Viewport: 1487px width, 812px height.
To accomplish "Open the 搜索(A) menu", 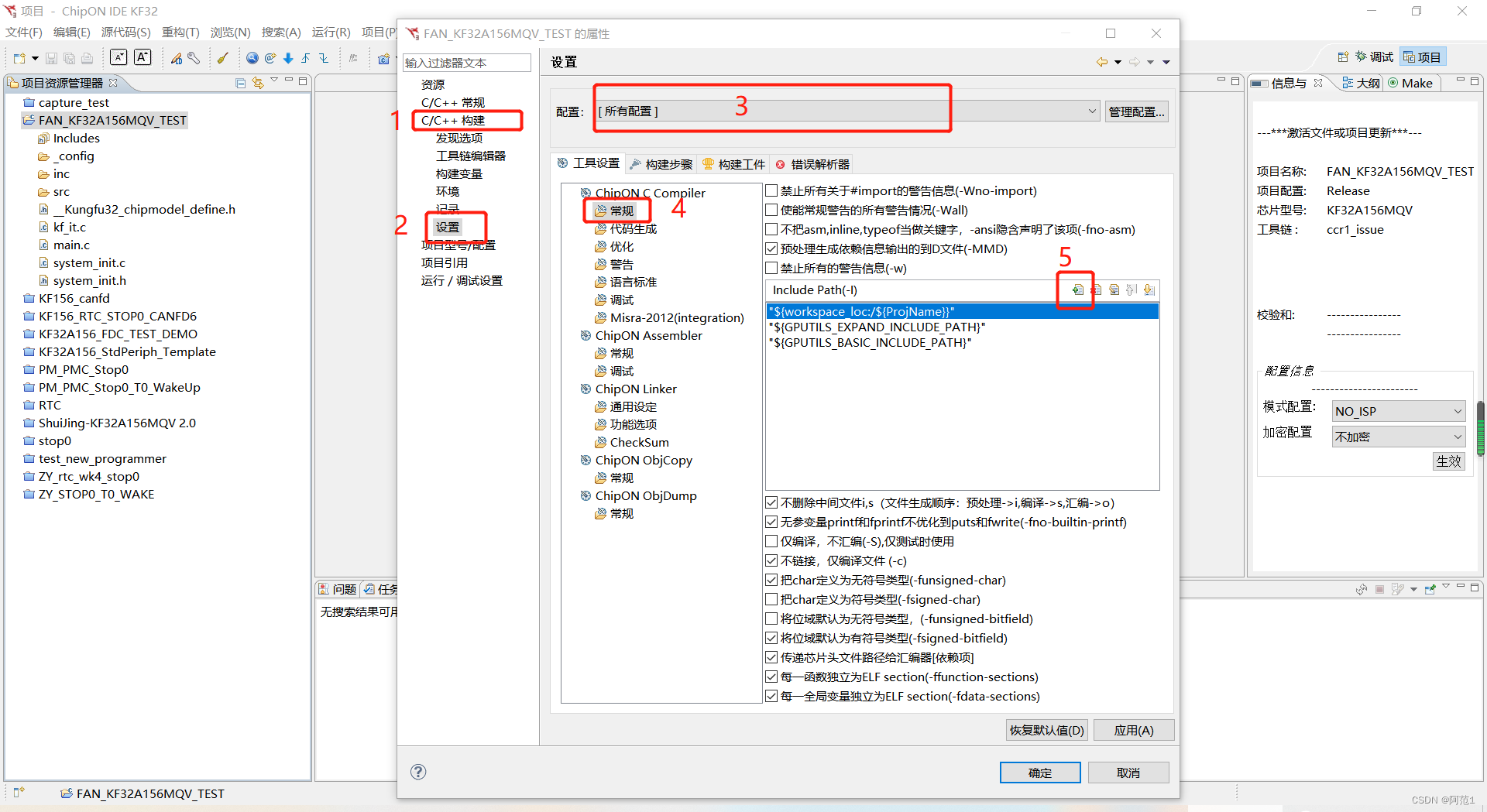I will [280, 33].
